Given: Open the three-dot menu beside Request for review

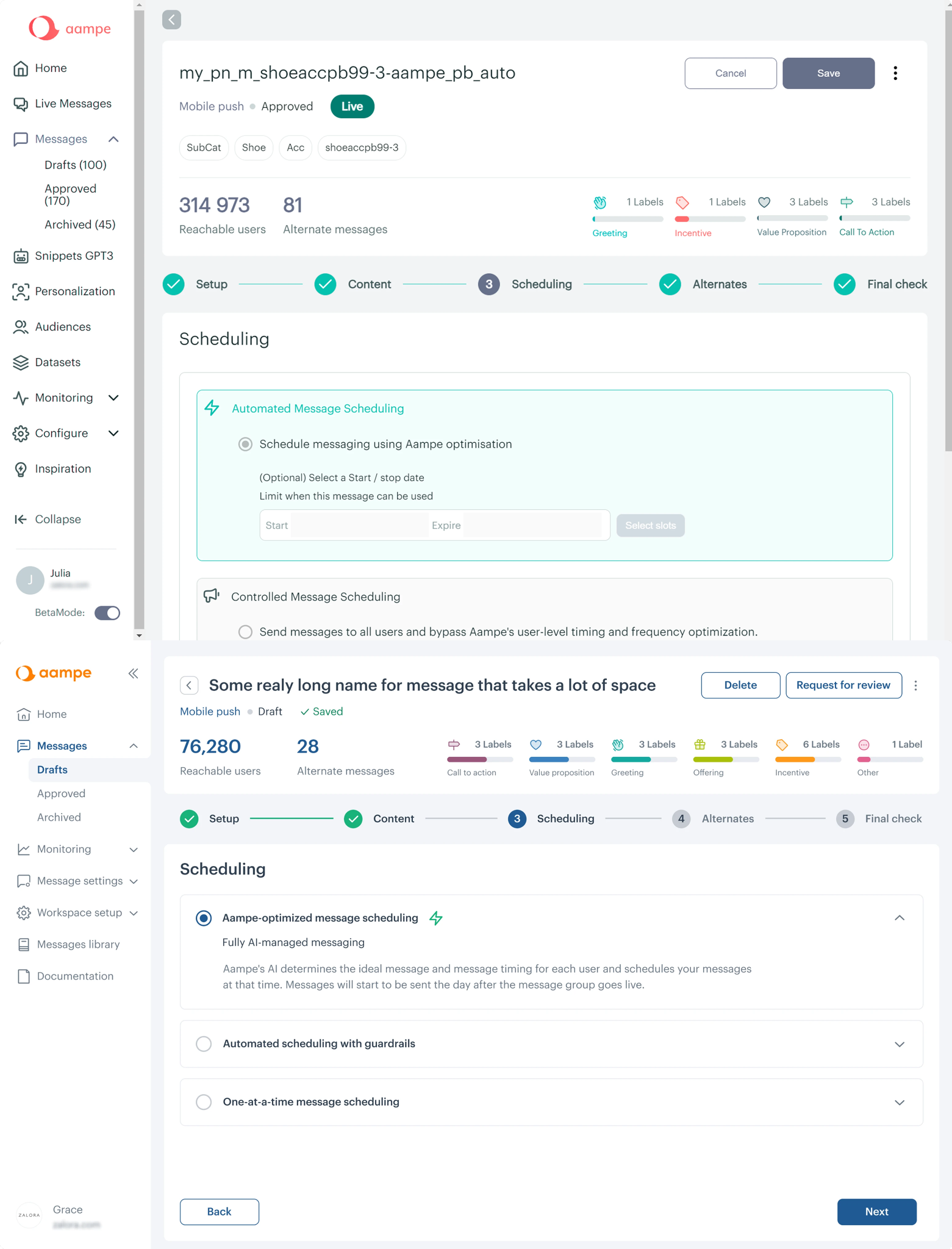Looking at the screenshot, I should 915,685.
